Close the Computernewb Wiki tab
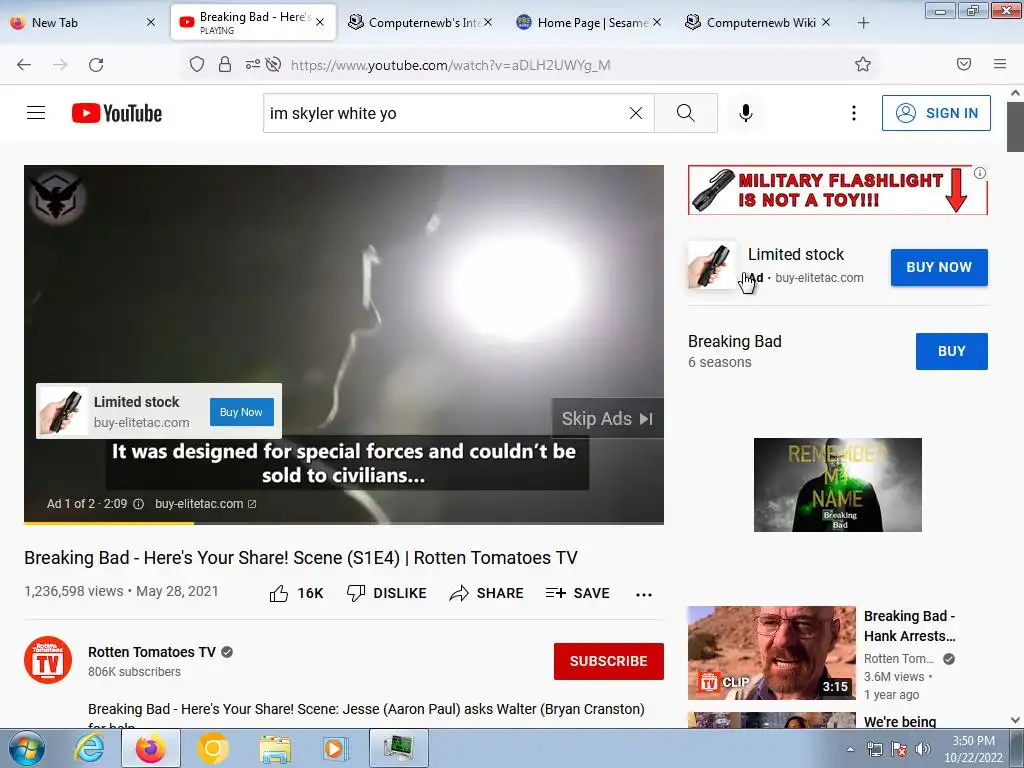The height and width of the screenshot is (768, 1024). click(826, 23)
